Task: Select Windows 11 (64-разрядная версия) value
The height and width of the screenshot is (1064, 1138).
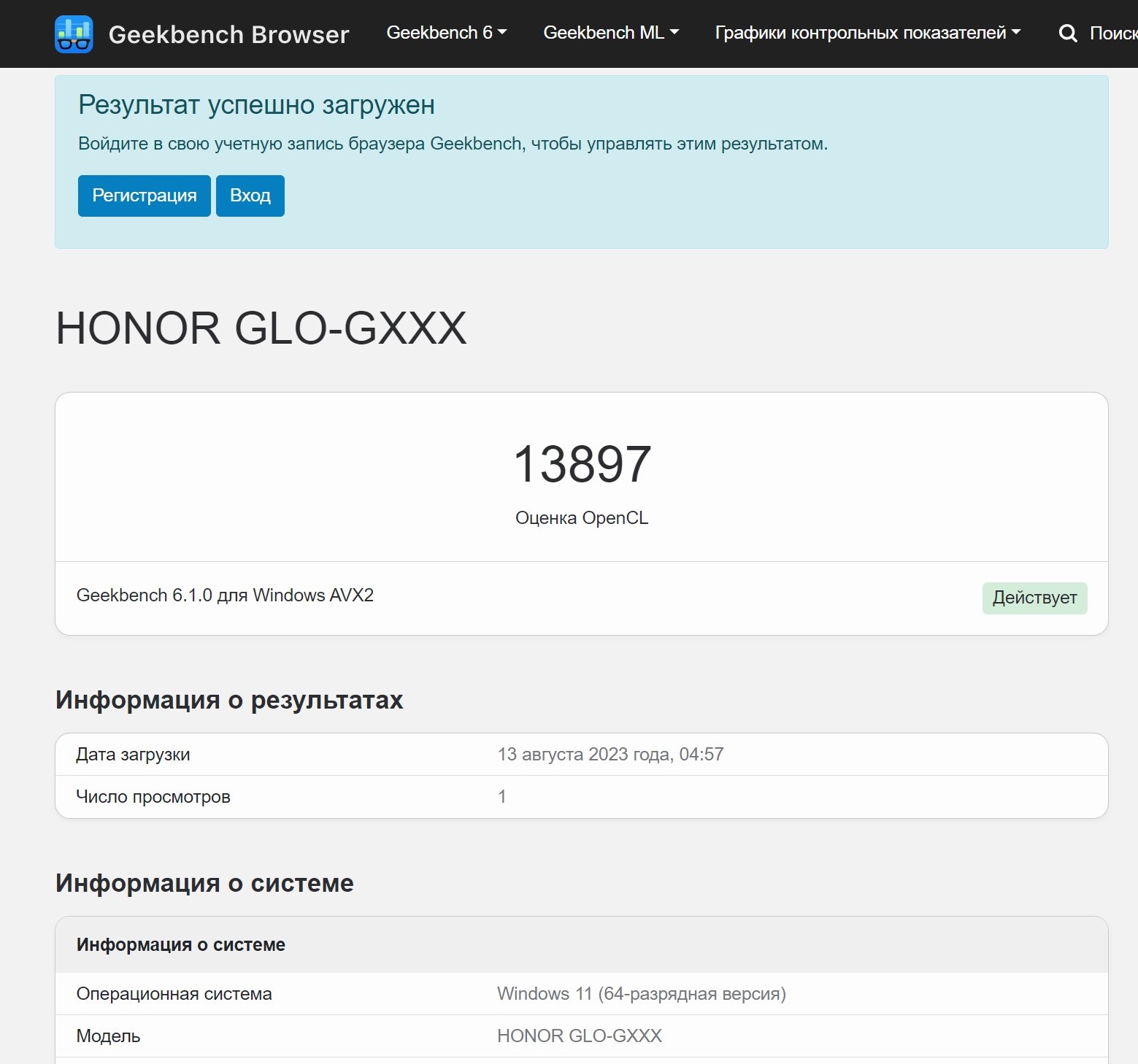Action: pyautogui.click(x=642, y=994)
